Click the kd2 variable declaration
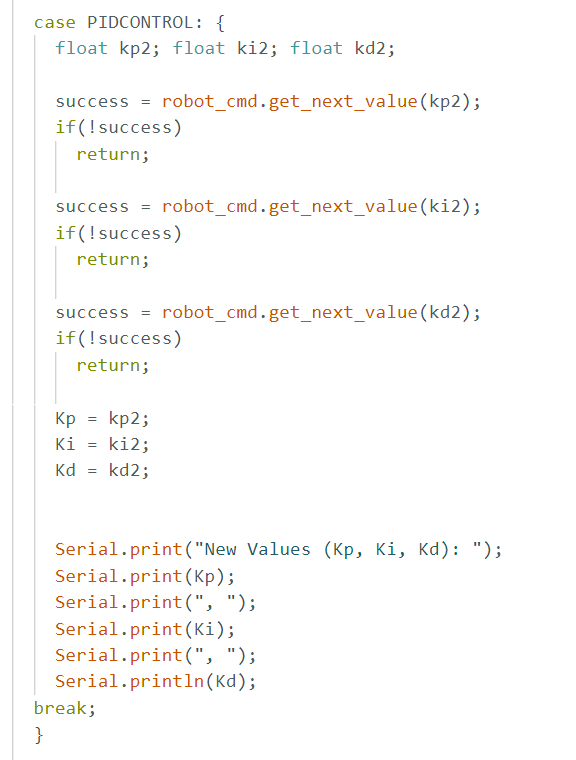The image size is (576, 760). point(375,48)
